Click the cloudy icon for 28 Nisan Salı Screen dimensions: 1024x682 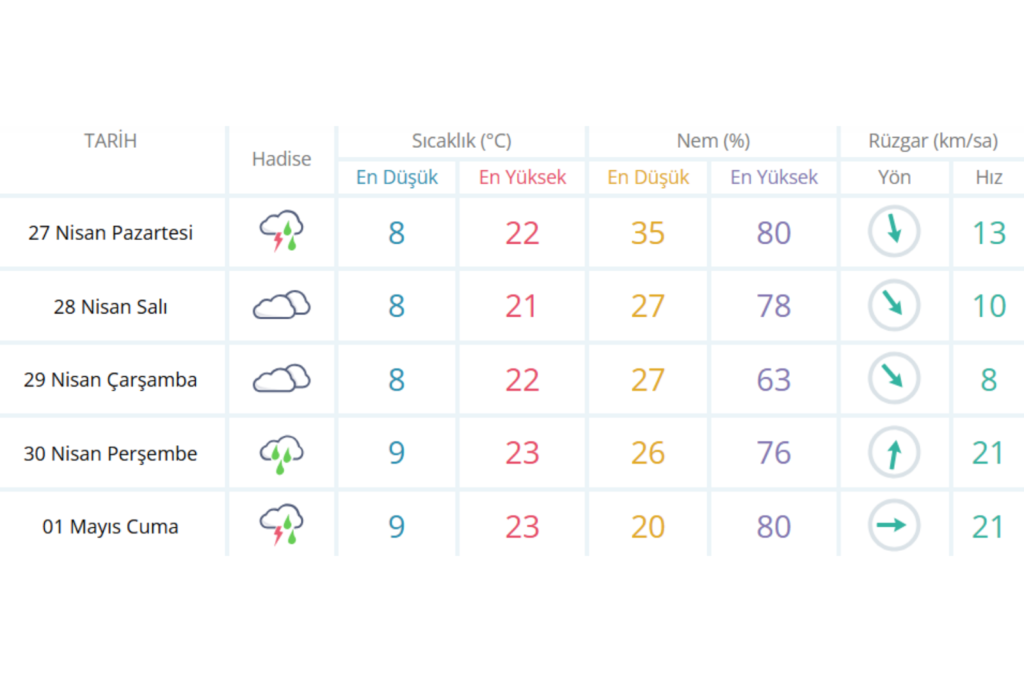[281, 305]
